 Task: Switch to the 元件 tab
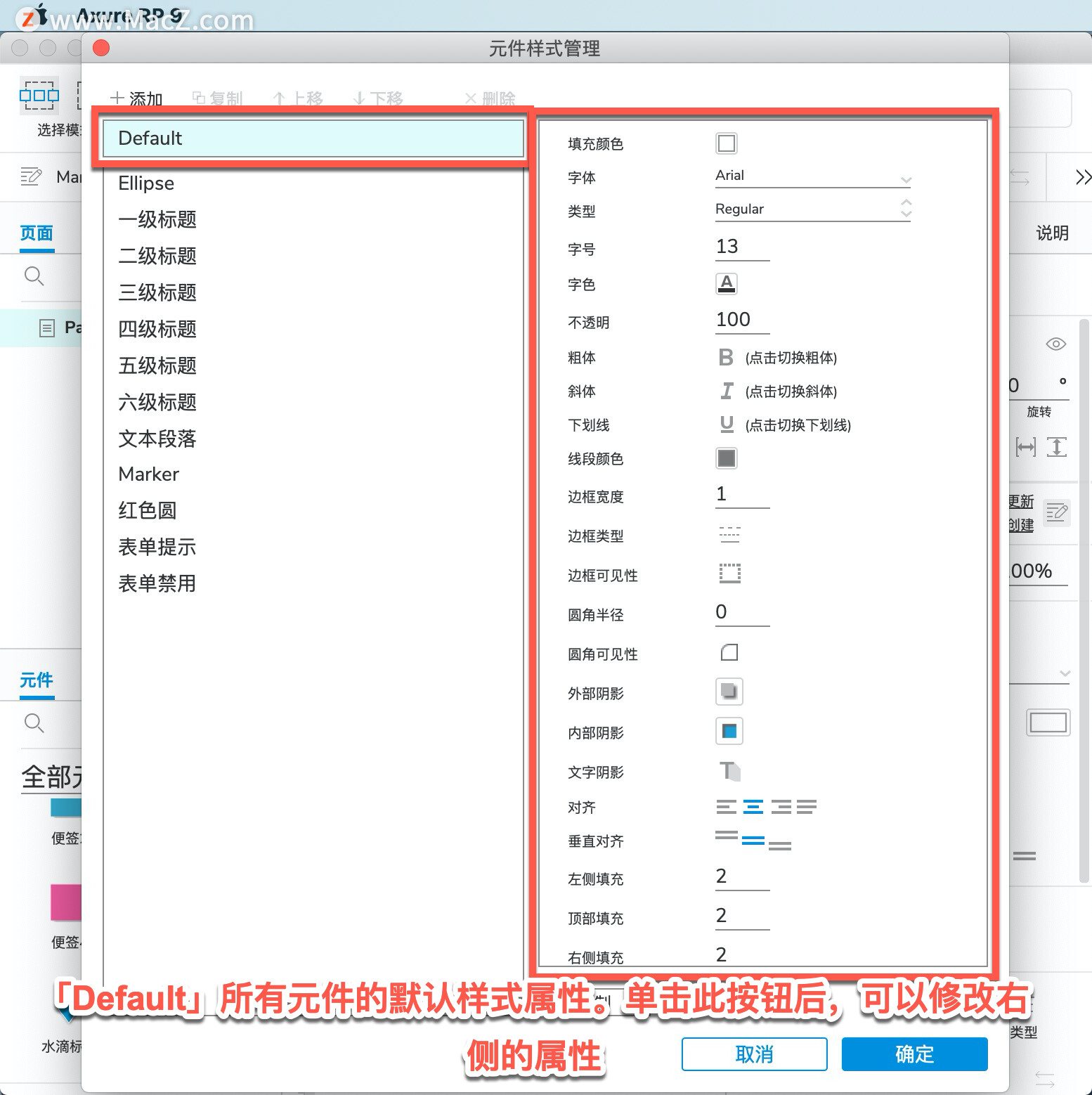(x=37, y=680)
